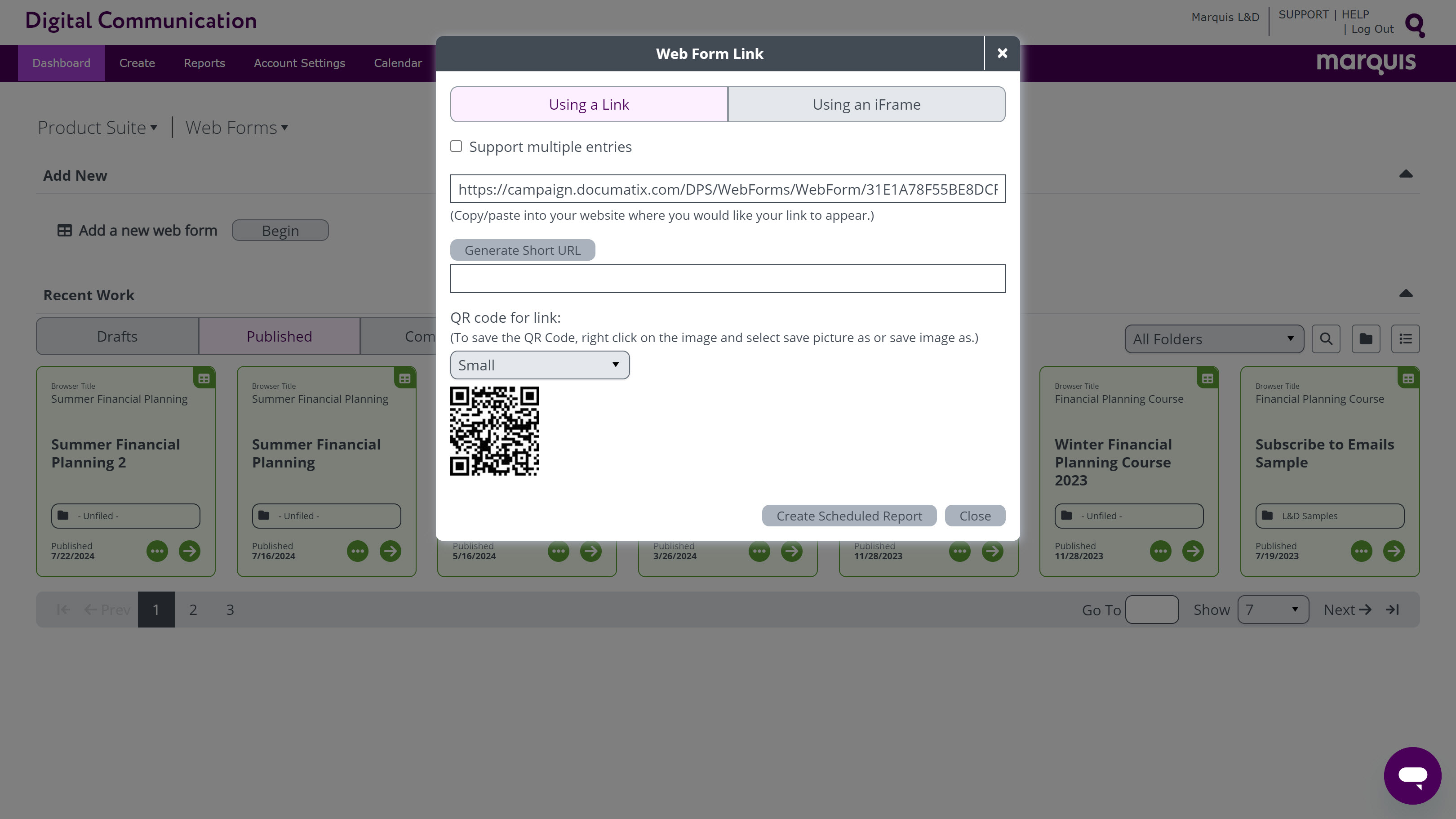Click the arrow icon on Summer Financial Planning 2 card
The height and width of the screenshot is (819, 1456).
(x=189, y=551)
